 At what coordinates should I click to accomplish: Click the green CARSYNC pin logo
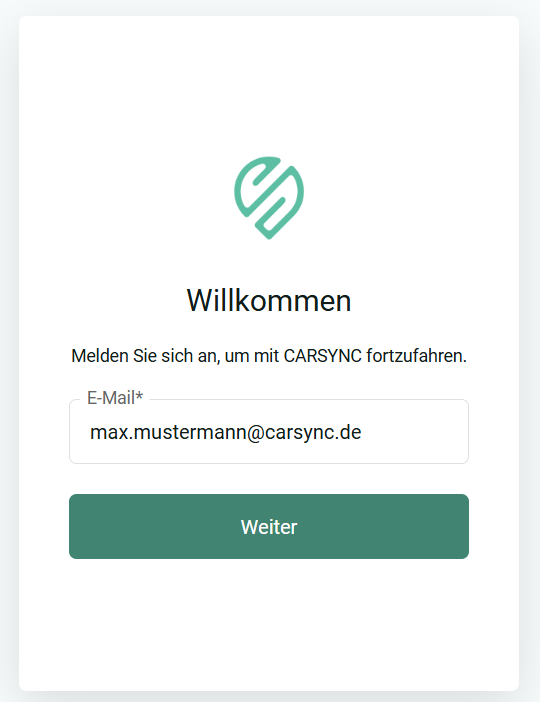pyautogui.click(x=269, y=197)
